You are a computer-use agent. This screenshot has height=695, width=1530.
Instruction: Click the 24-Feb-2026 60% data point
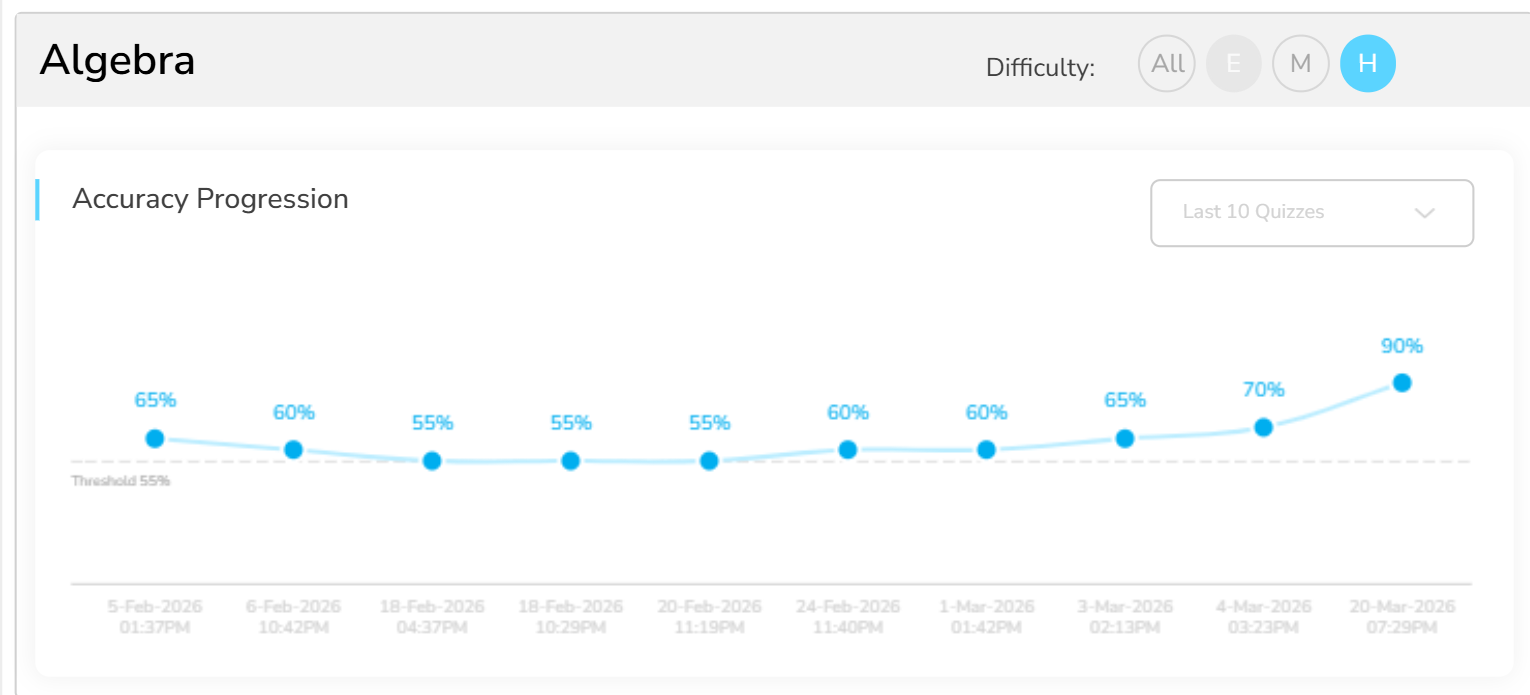pyautogui.click(x=847, y=450)
